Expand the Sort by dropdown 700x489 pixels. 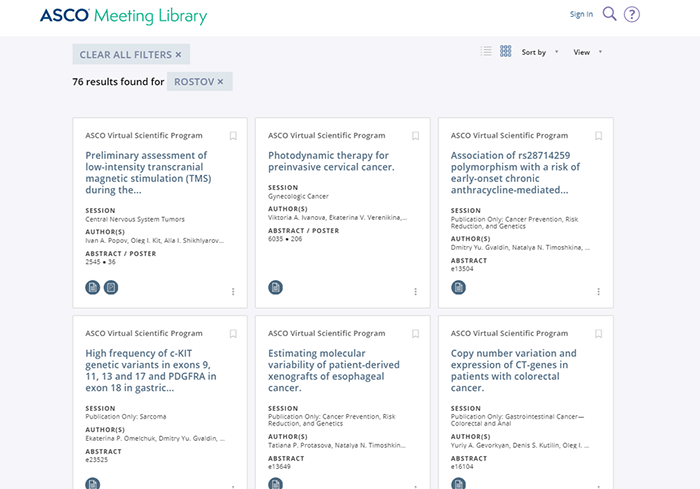(x=539, y=52)
